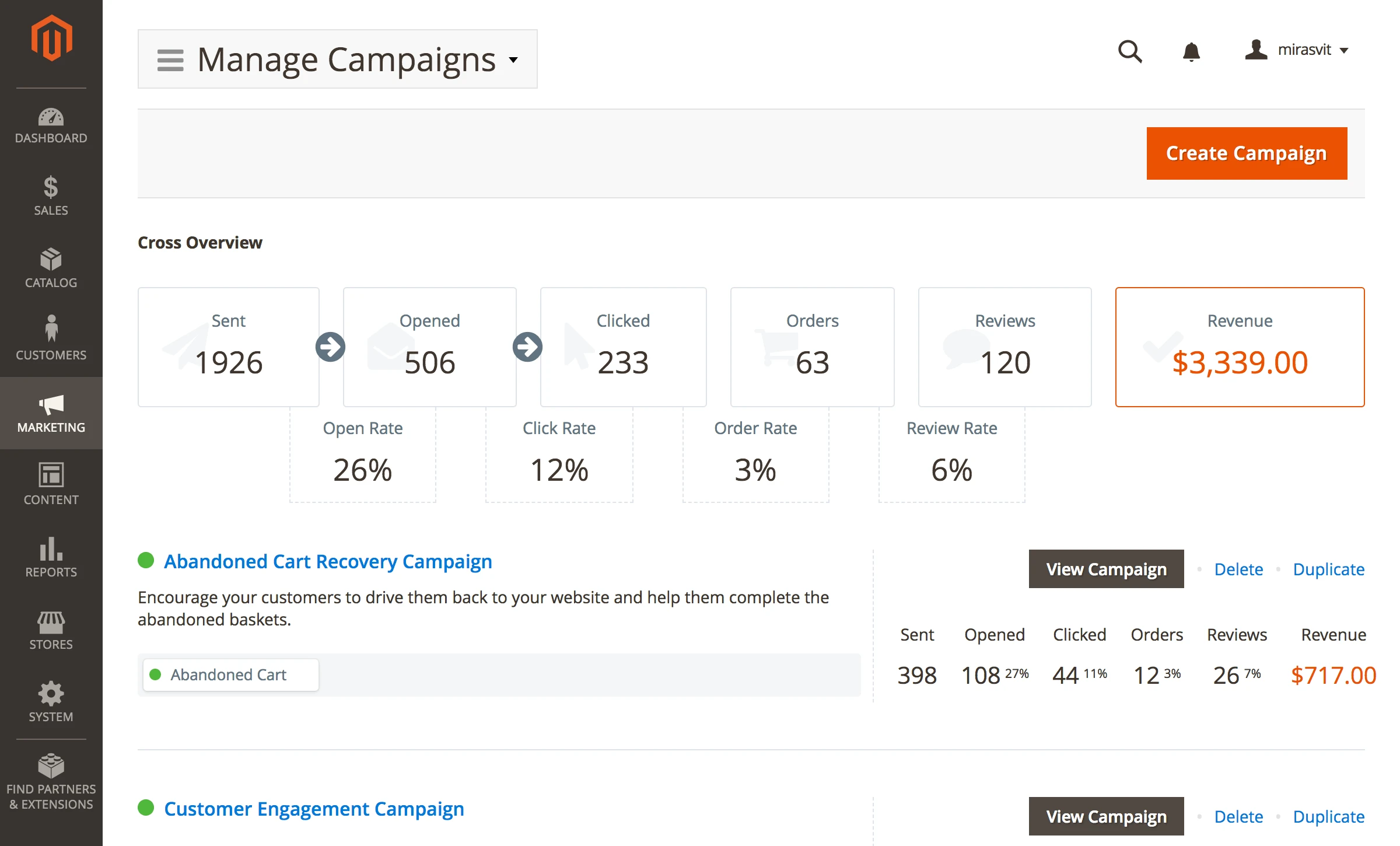Open the Dashboard sidebar icon
Image resolution: width=1400 pixels, height=846 pixels.
click(x=51, y=118)
